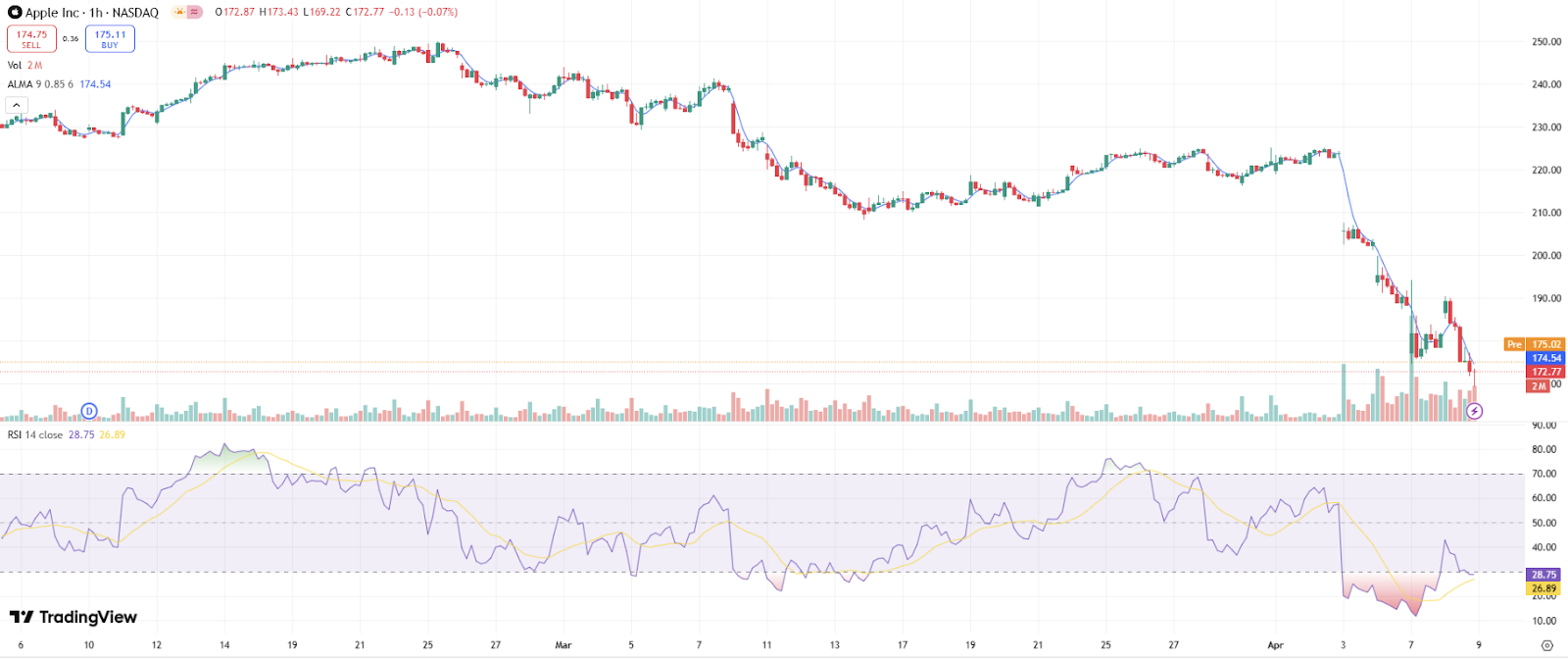Click the −0.13 (−0.07%) change value

(423, 13)
